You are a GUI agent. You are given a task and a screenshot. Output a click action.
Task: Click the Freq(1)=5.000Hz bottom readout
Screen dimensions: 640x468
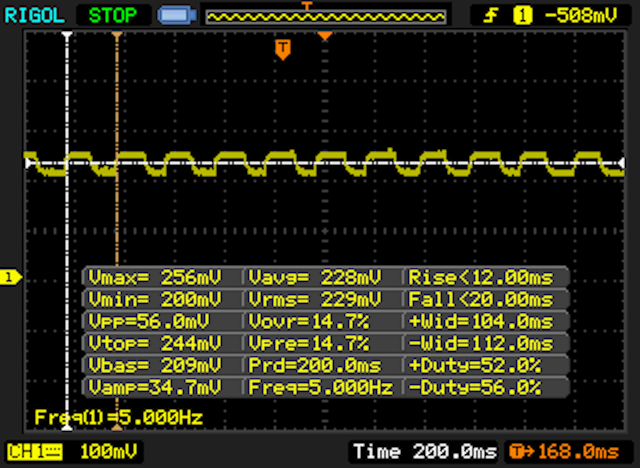tap(118, 417)
